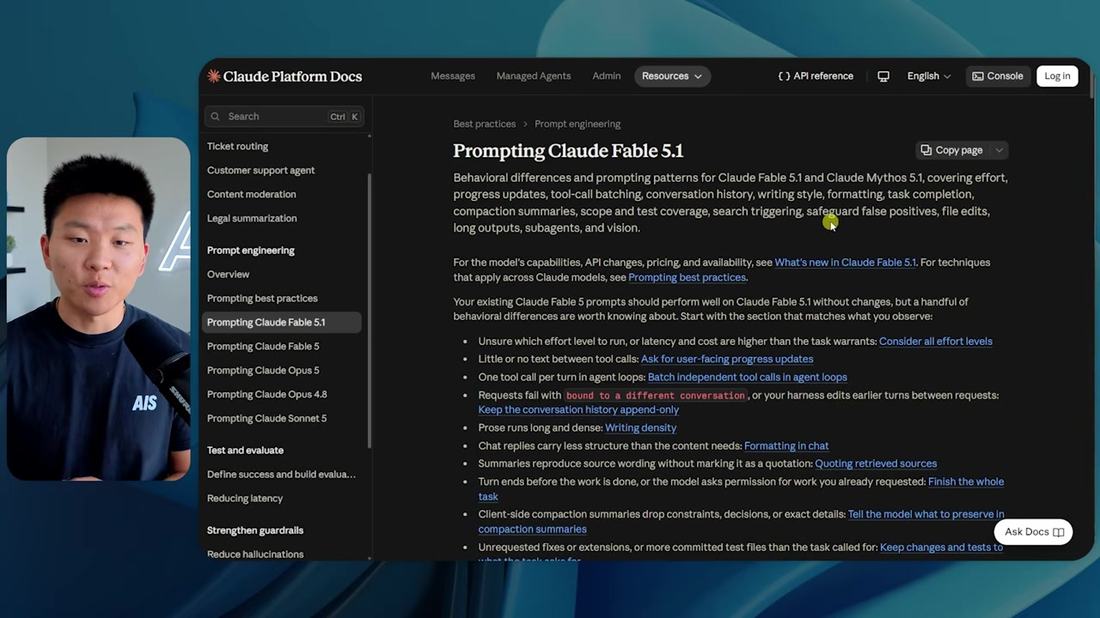The height and width of the screenshot is (618, 1100).
Task: Open the Finish the whole task link
Action: tap(965, 482)
